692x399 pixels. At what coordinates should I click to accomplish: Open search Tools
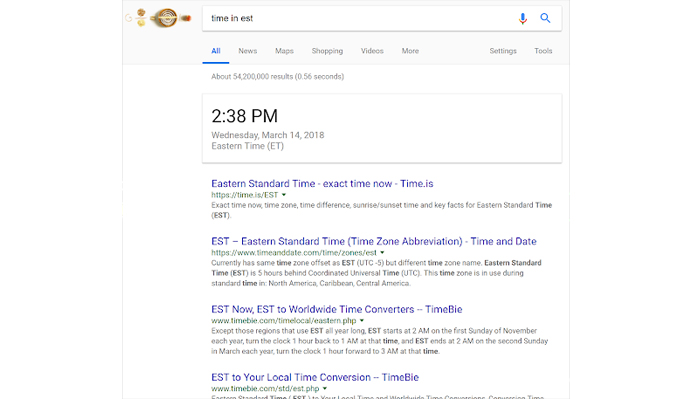543,51
